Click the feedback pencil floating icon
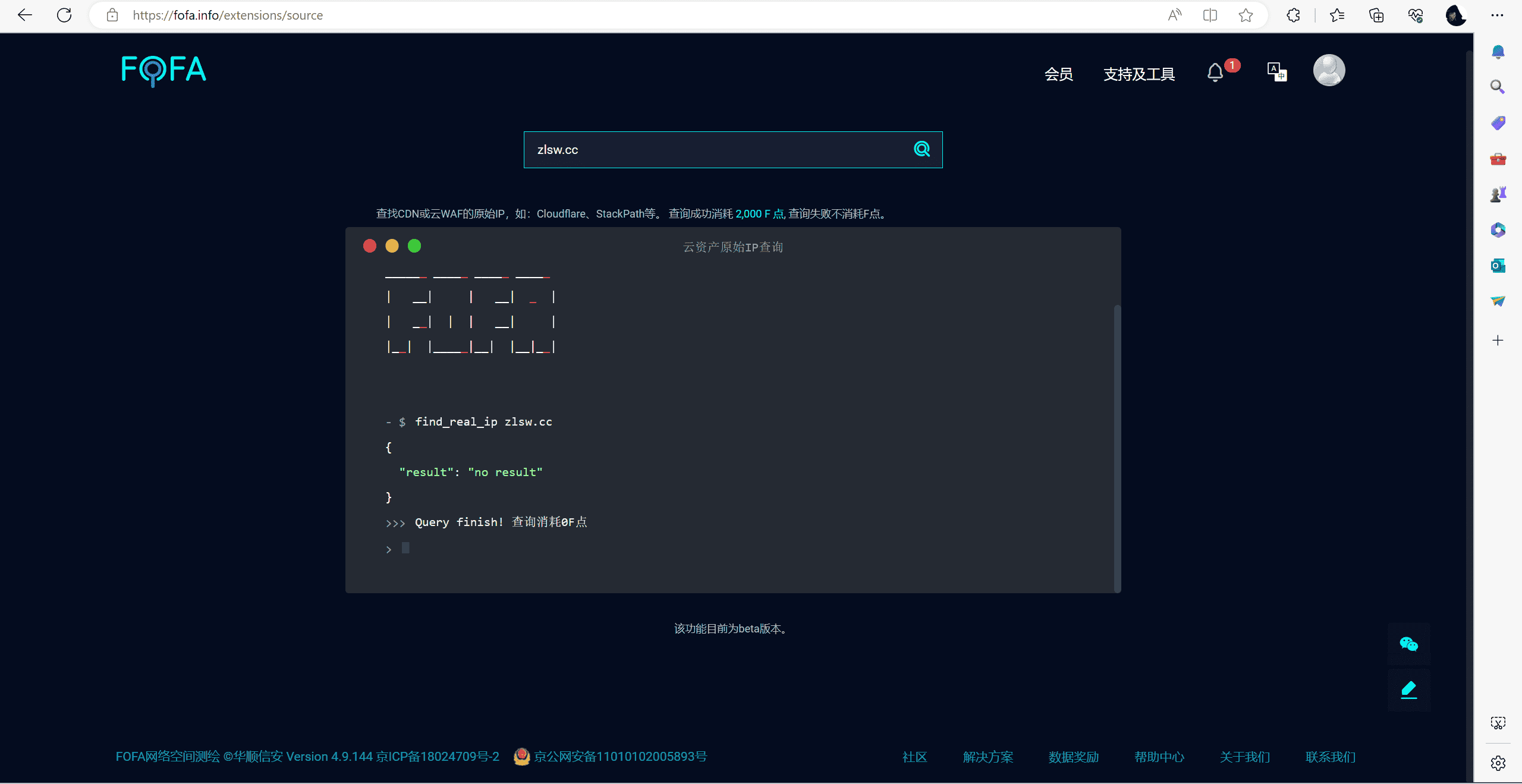The image size is (1522, 784). pyautogui.click(x=1408, y=690)
